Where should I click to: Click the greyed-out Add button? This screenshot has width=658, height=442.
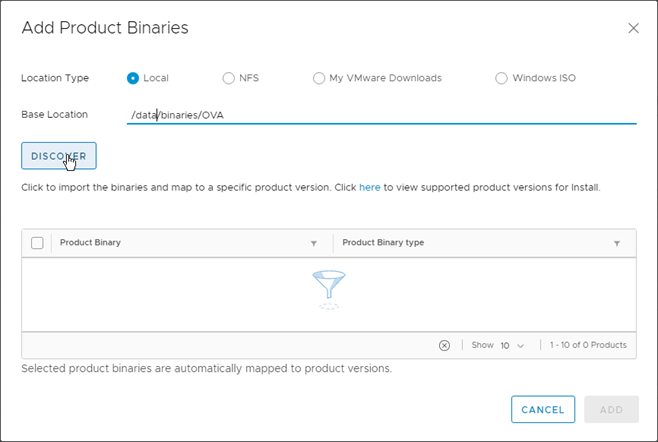[x=611, y=410]
